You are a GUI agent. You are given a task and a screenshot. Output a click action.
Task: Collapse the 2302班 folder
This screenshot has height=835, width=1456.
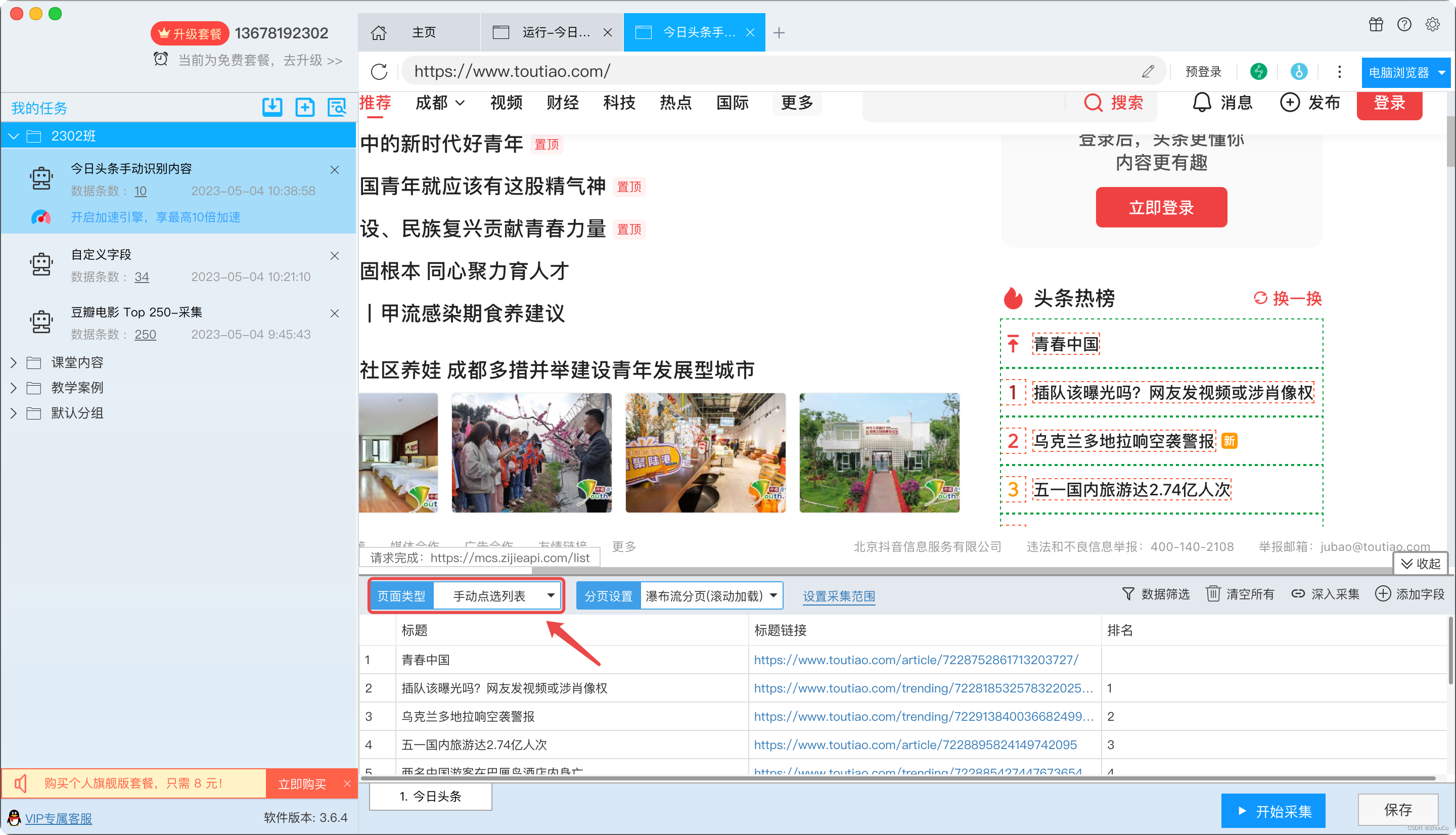[x=14, y=136]
